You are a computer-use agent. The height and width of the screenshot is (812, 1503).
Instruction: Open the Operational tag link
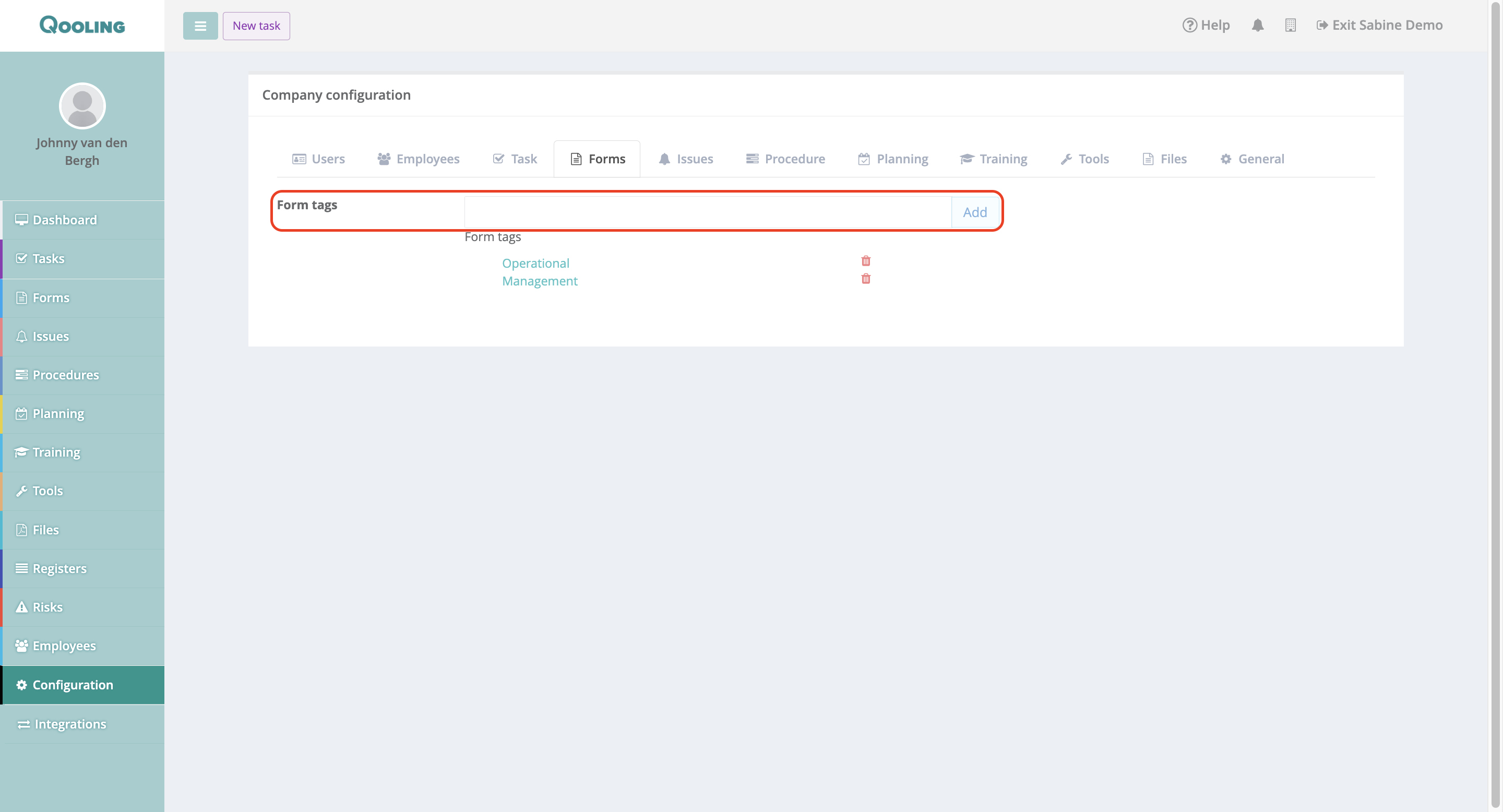click(x=535, y=263)
